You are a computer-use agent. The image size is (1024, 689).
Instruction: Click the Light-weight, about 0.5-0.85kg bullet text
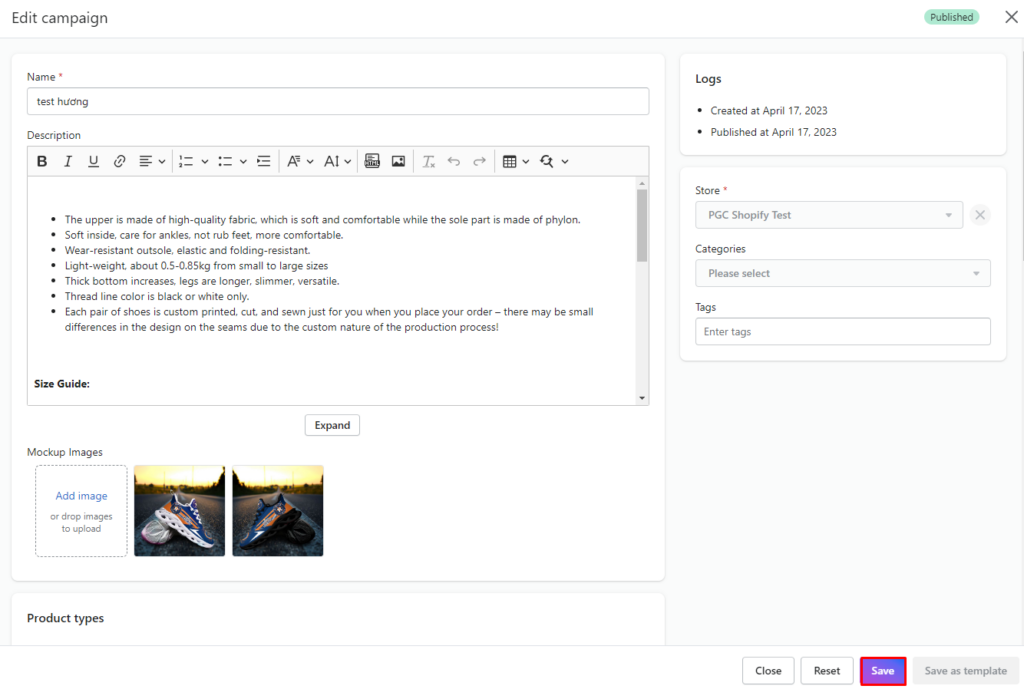tap(196, 266)
